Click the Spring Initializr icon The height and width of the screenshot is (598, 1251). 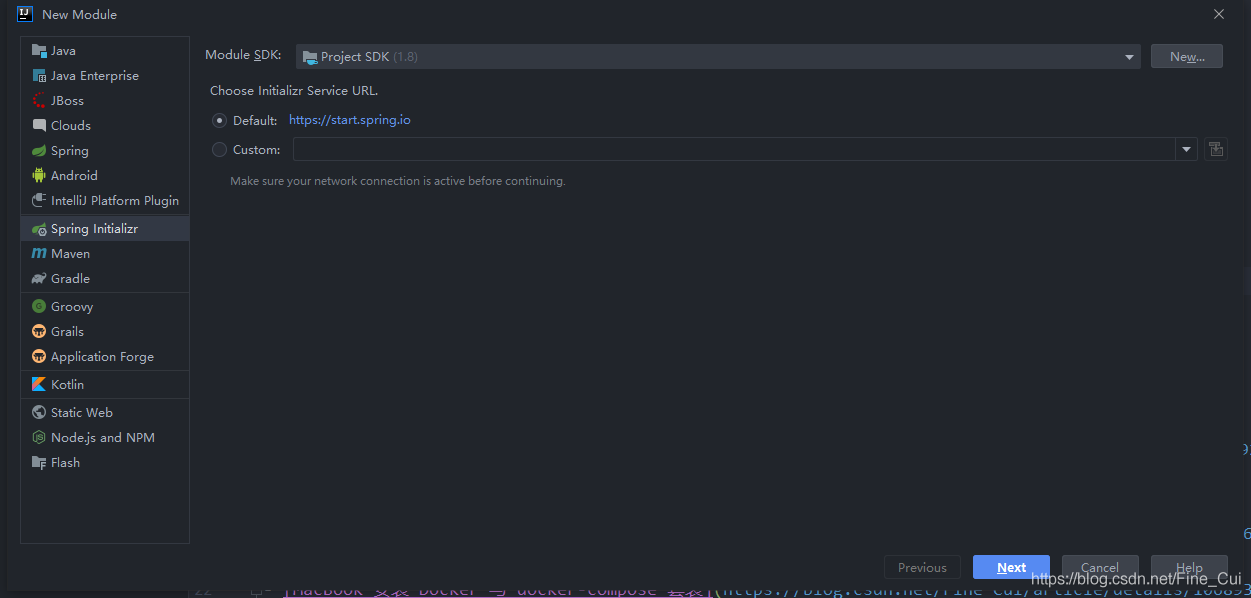39,229
